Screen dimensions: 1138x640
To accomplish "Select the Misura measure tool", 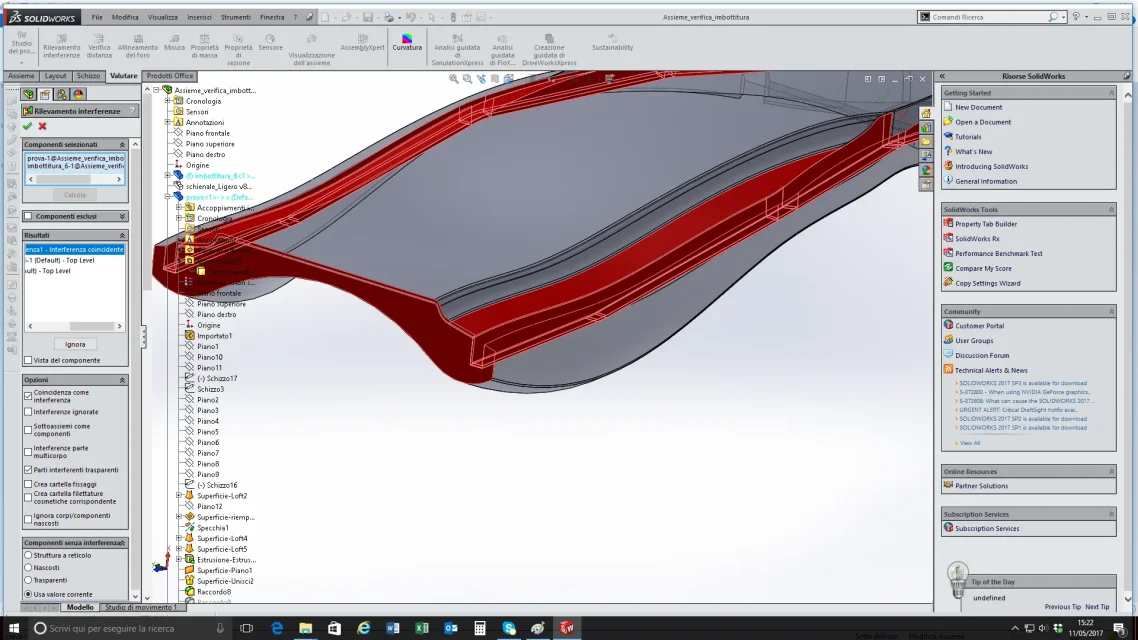I will [174, 42].
